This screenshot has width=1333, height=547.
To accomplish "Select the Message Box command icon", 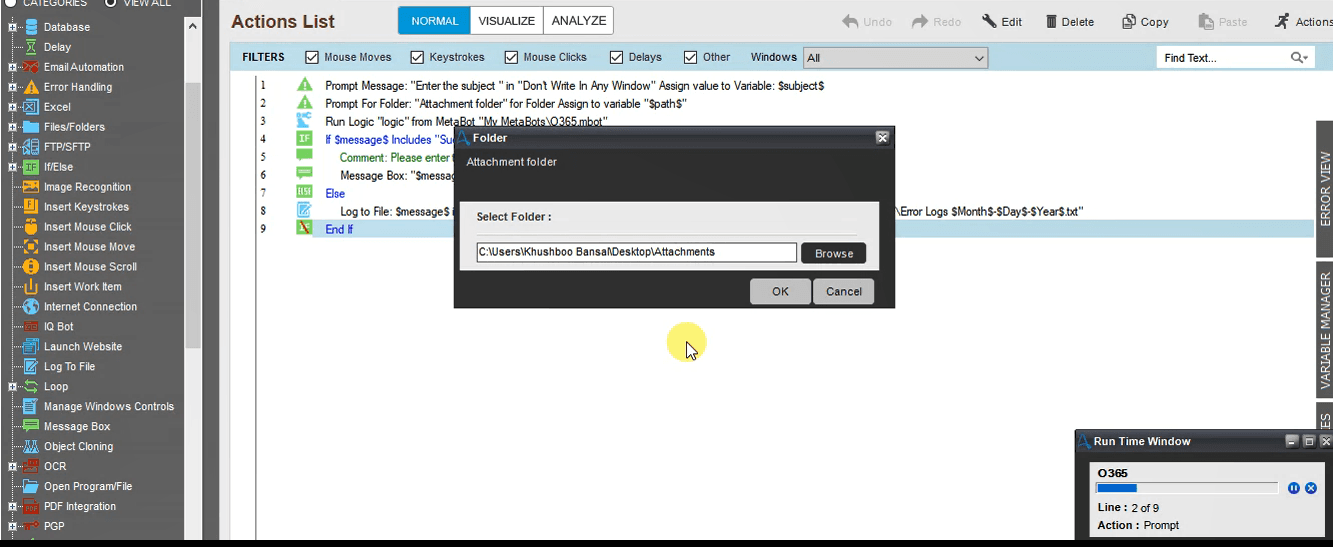I will pyautogui.click(x=31, y=426).
